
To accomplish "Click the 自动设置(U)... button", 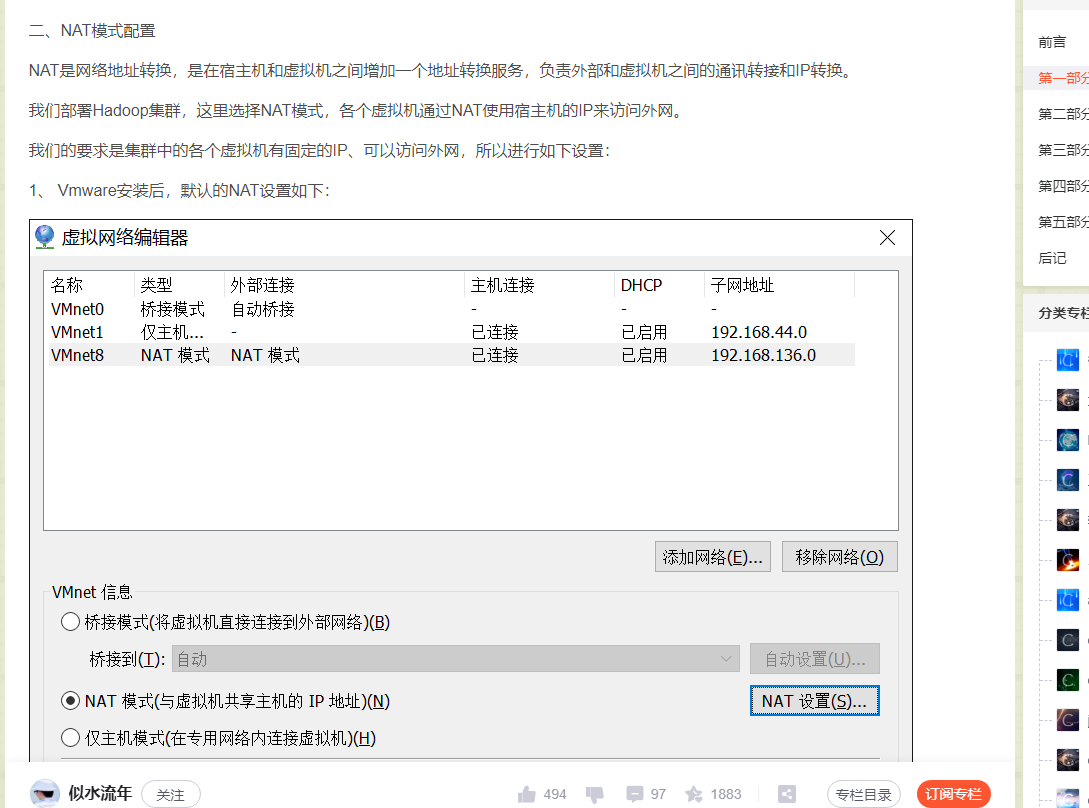I will pyautogui.click(x=815, y=659).
